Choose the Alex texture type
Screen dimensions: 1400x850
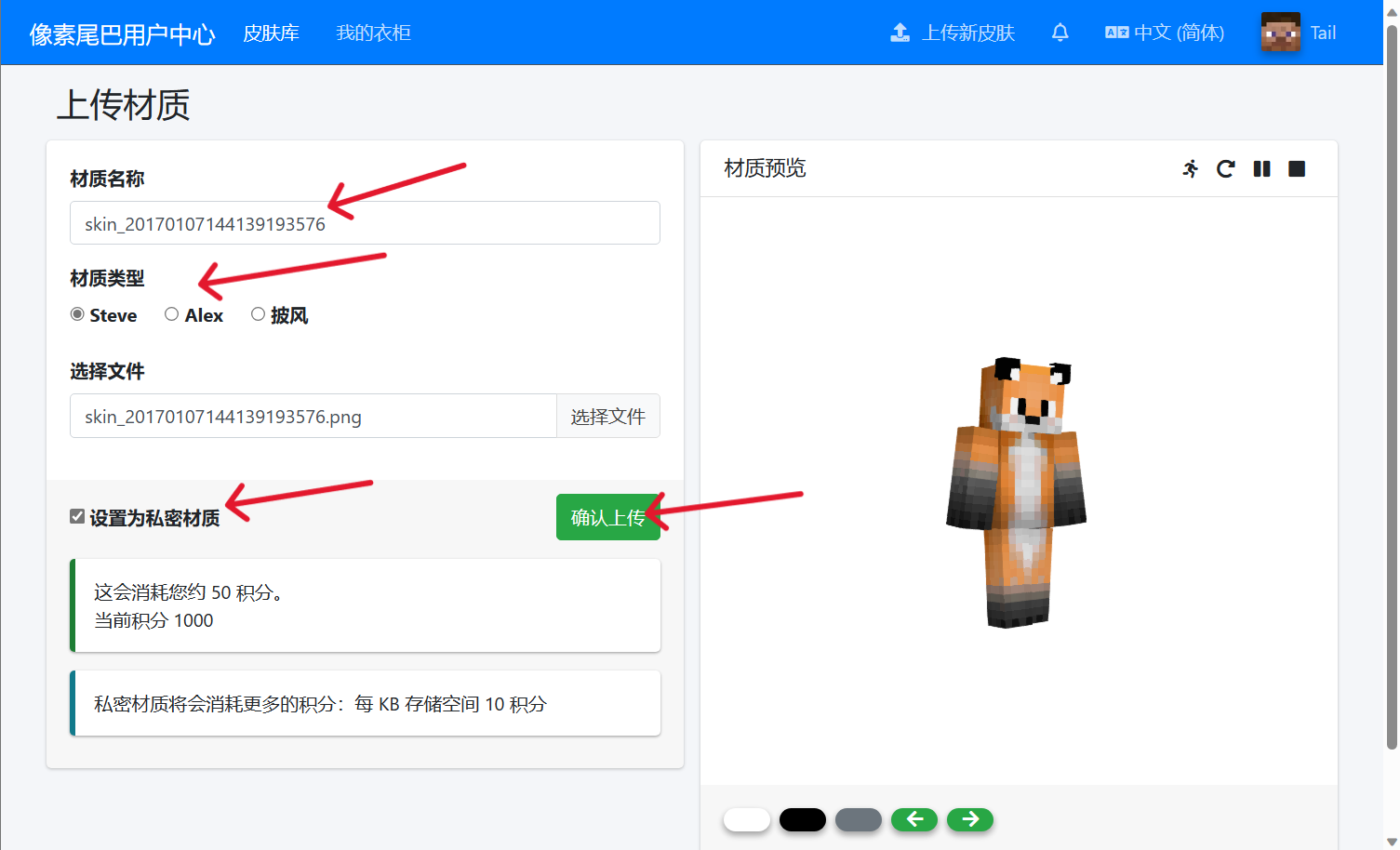172,314
